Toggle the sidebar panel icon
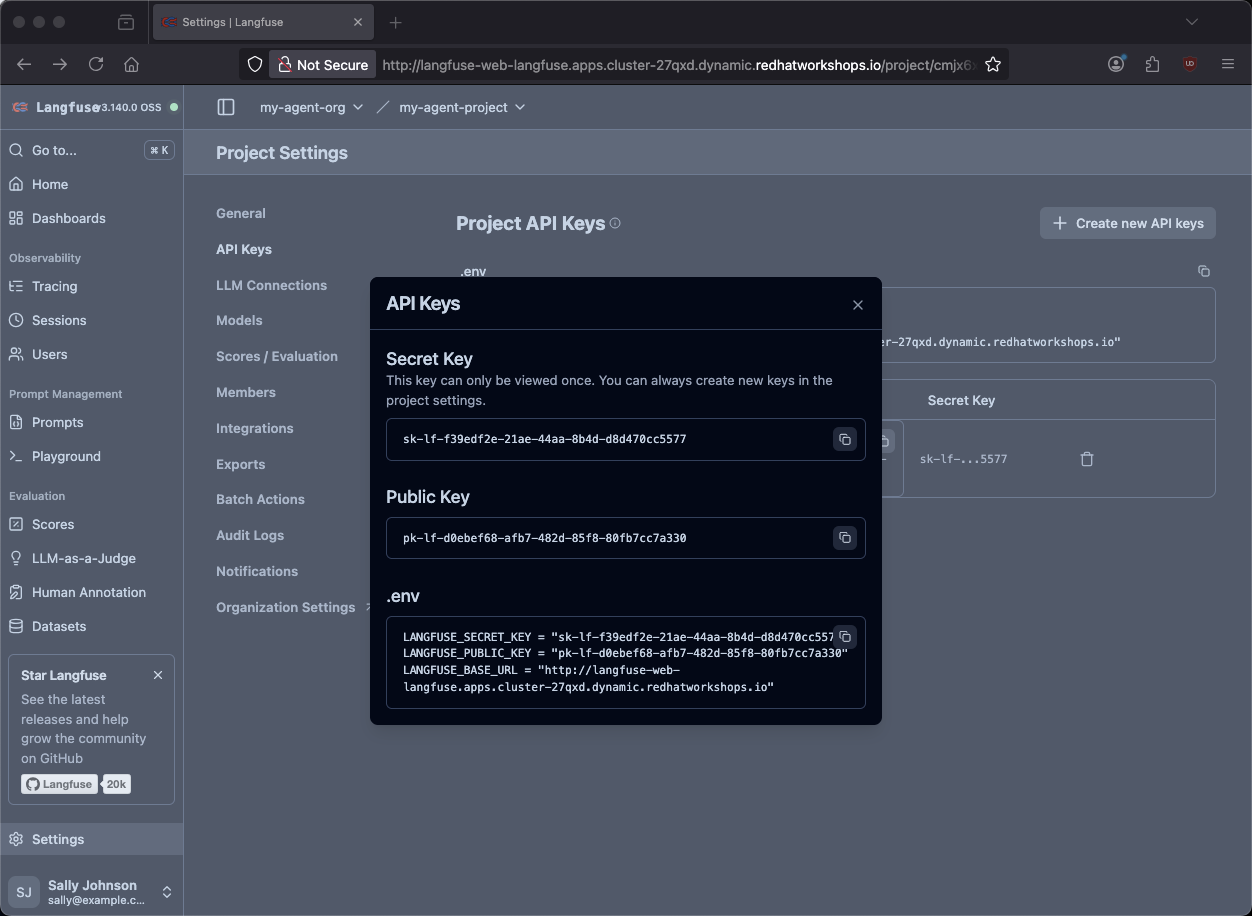 point(226,107)
